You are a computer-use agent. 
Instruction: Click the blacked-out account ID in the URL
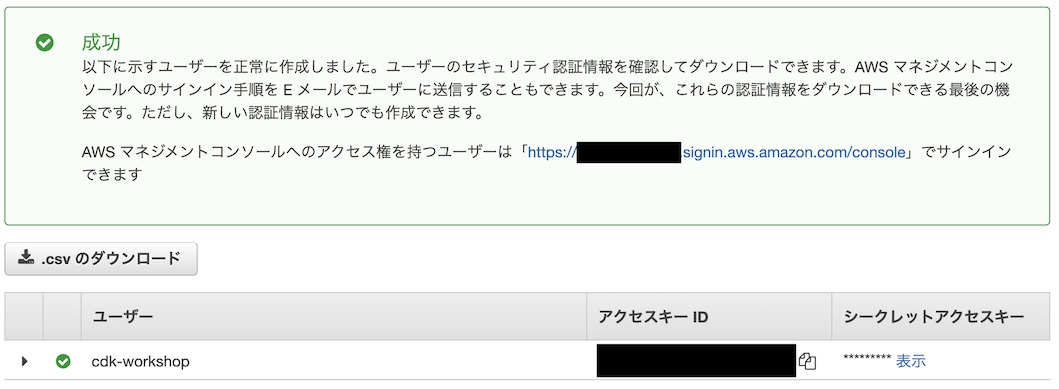click(629, 153)
